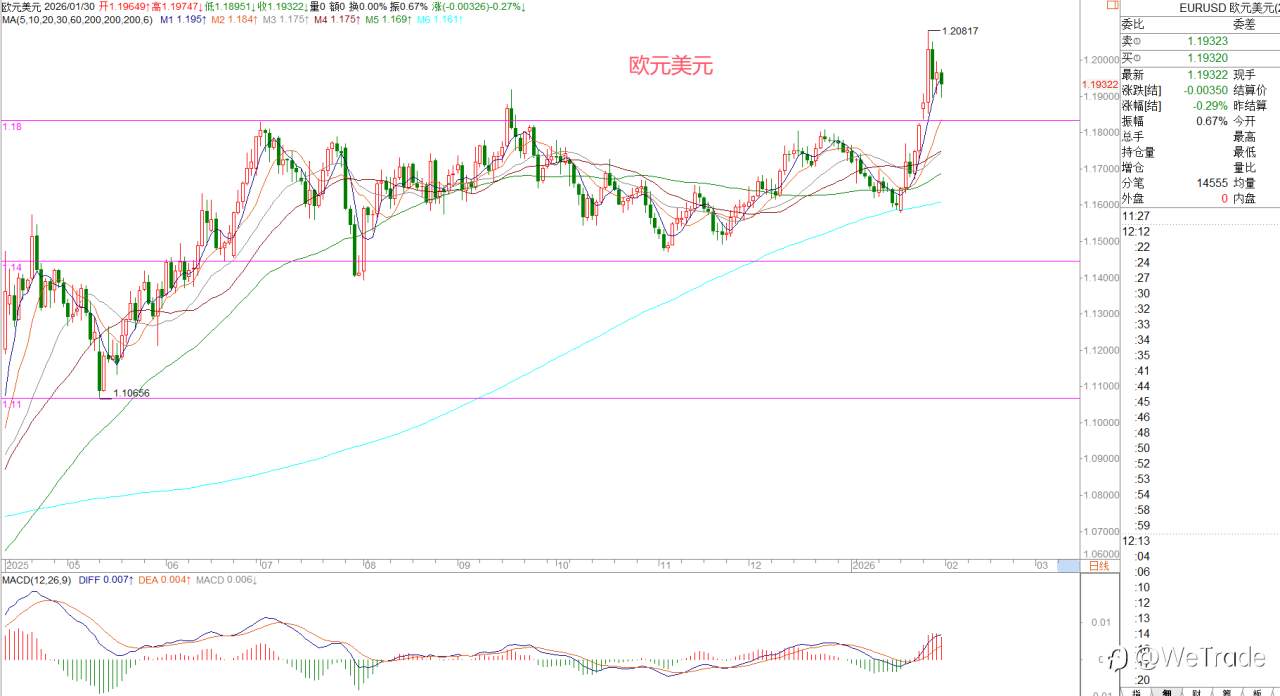The height and width of the screenshot is (696, 1280).
Task: Click the 低1.18951 low price in header
Action: point(229,6)
